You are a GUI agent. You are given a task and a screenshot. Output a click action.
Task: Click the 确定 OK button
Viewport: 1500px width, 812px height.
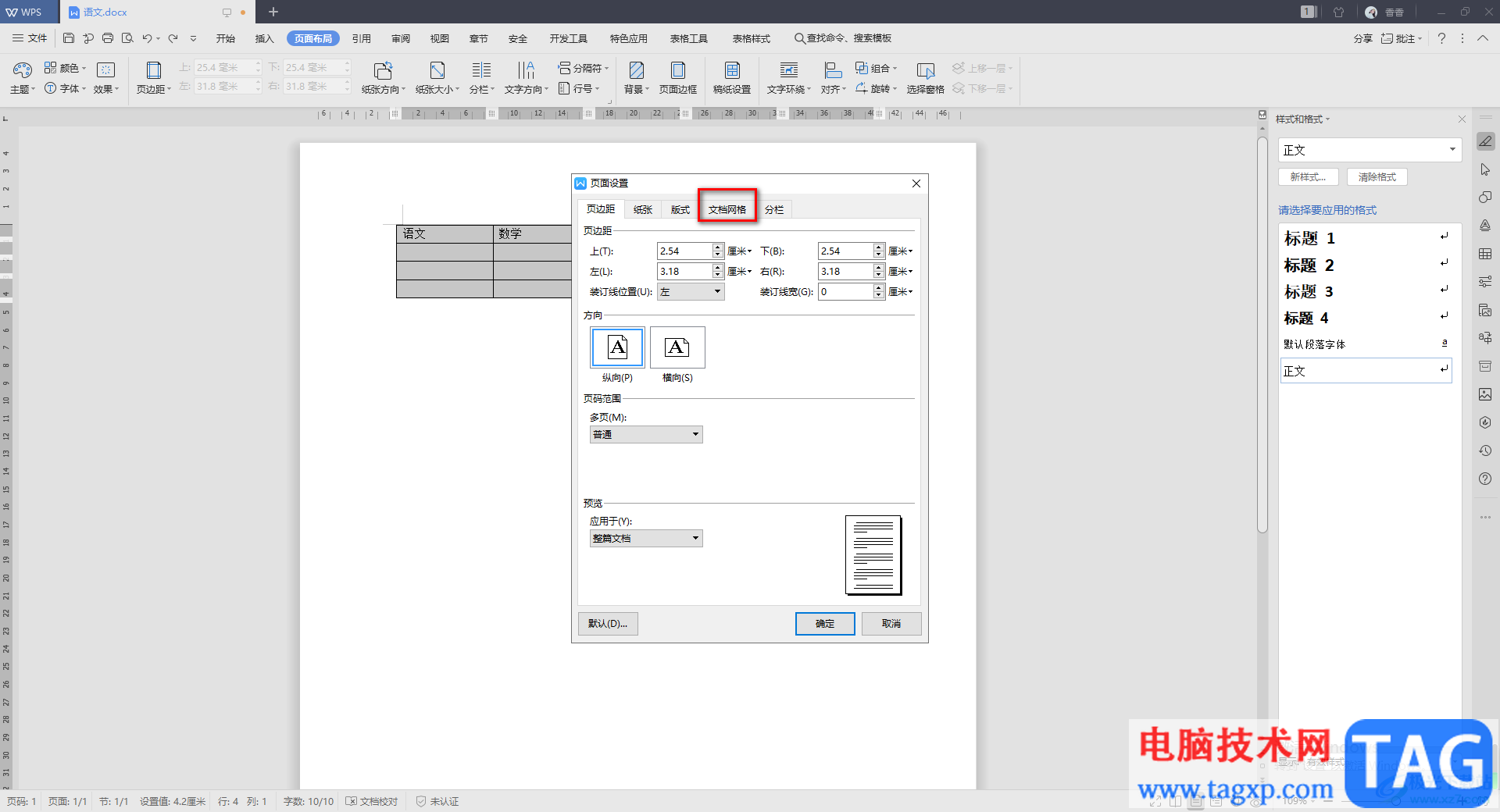click(825, 623)
